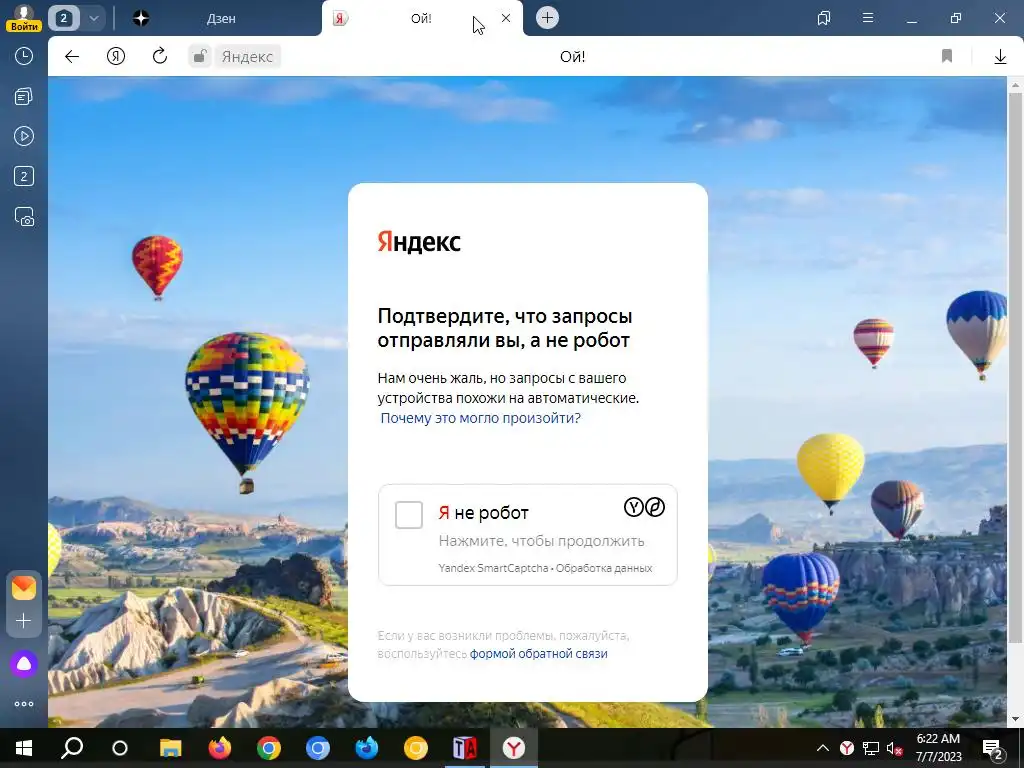This screenshot has height=768, width=1024.
Task: Click the scrollbar down arrow
Action: pyautogui.click(x=1015, y=720)
